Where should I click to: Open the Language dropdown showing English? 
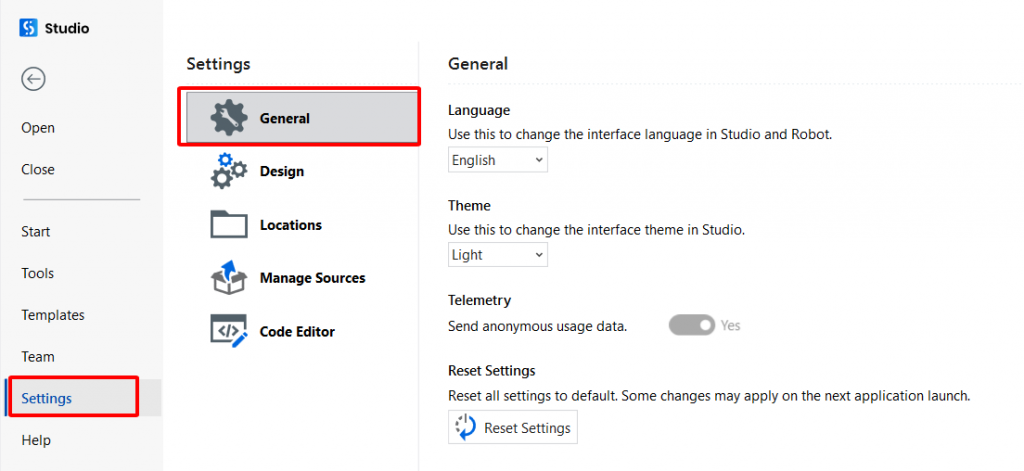tap(498, 160)
